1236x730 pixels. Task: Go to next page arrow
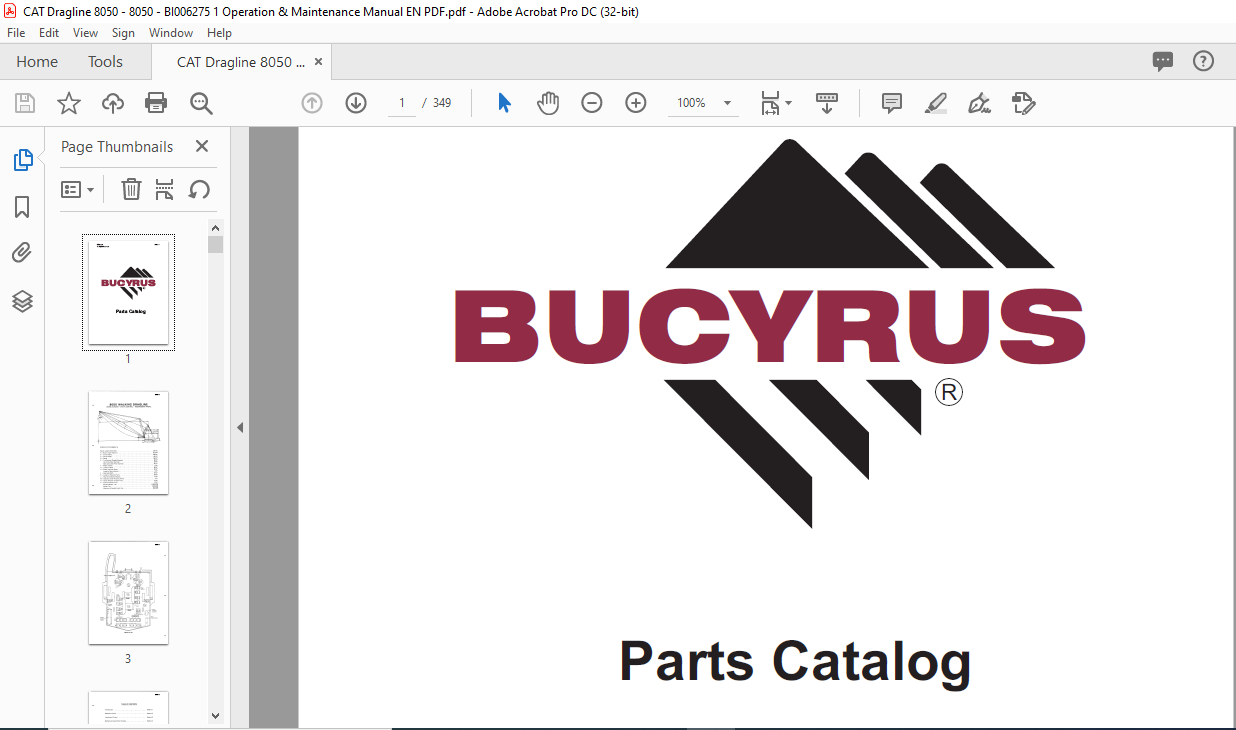pos(356,103)
